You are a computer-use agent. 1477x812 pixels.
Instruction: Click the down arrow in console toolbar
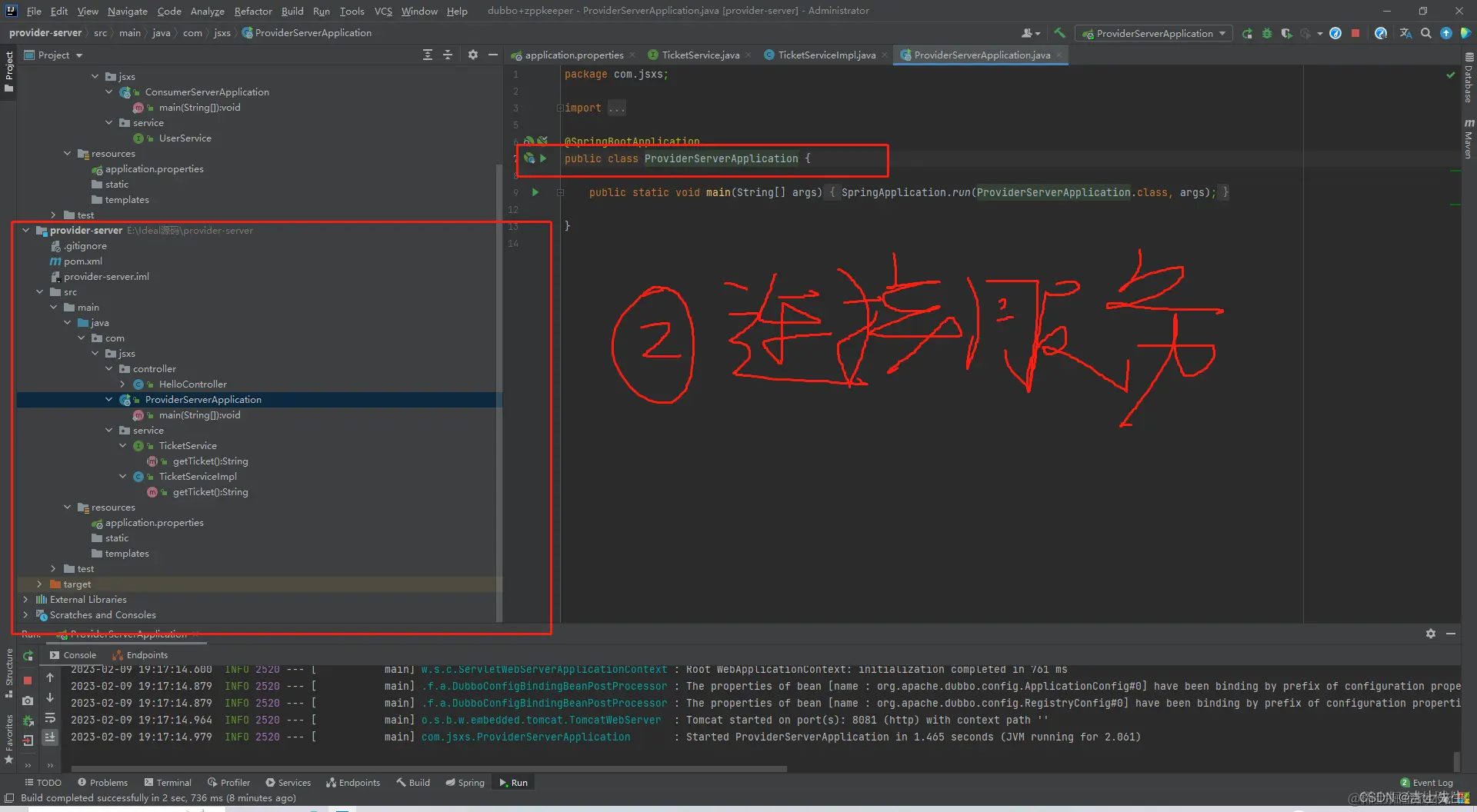pyautogui.click(x=50, y=697)
